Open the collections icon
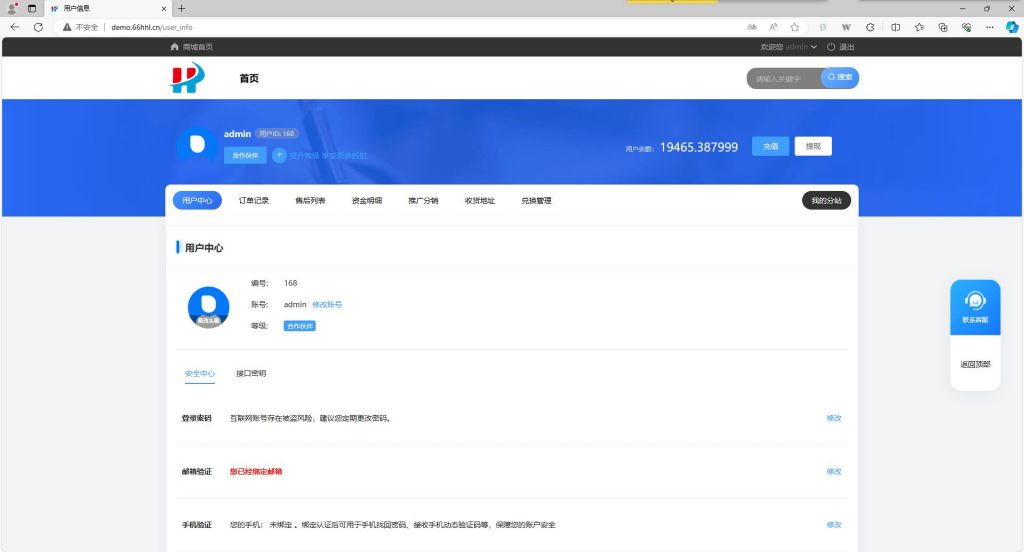This screenshot has height=552, width=1024. coord(942,27)
